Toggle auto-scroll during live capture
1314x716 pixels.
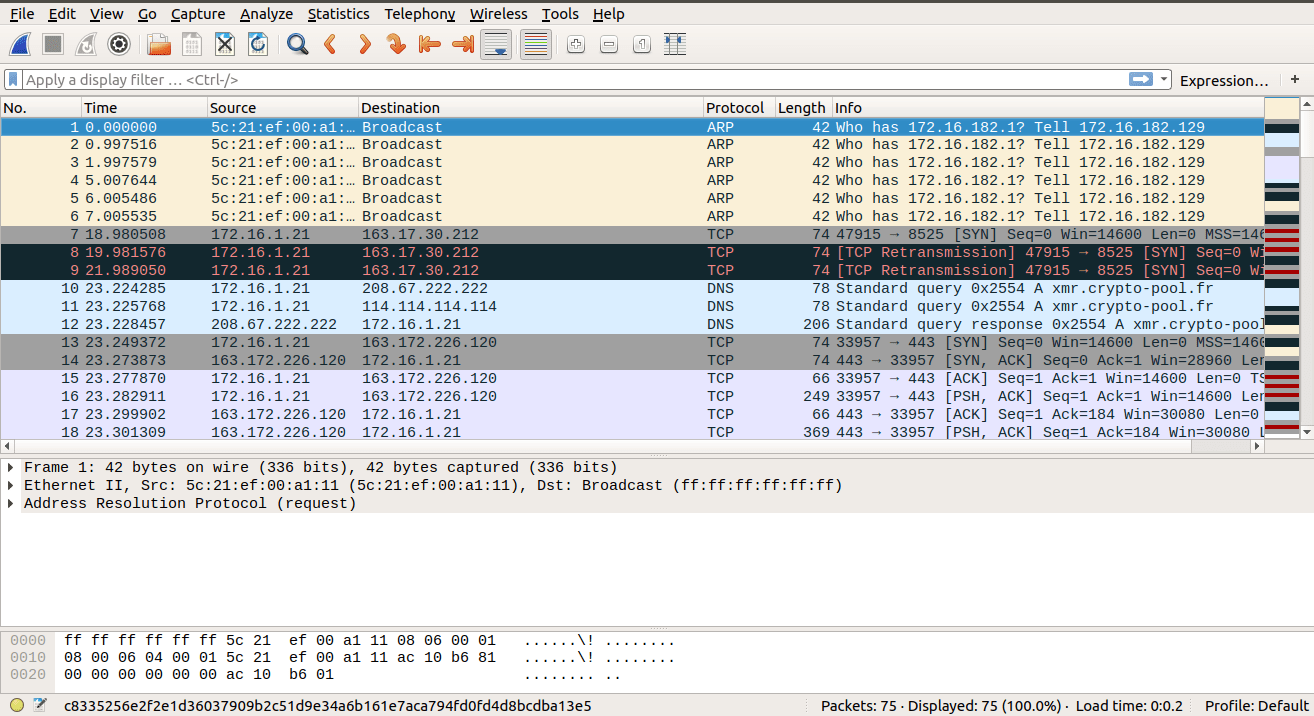click(497, 44)
